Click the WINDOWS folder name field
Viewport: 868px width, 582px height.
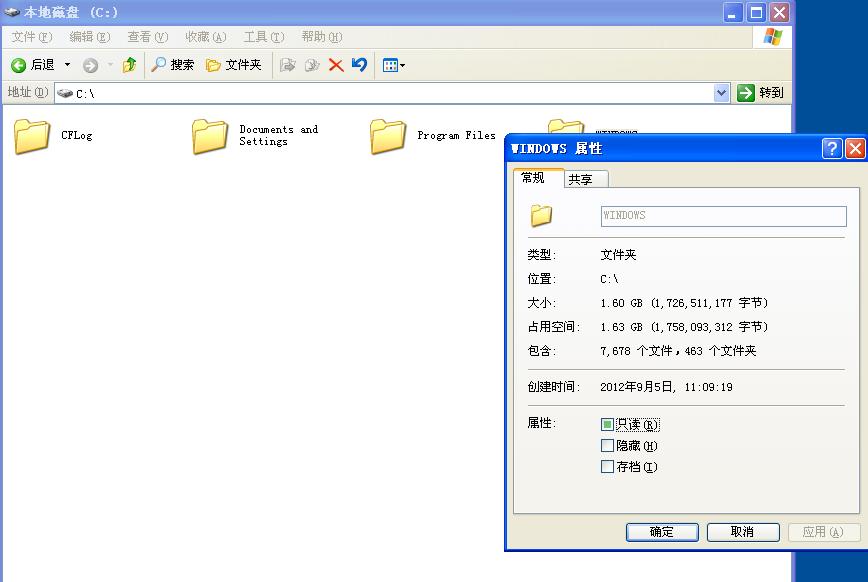tap(724, 216)
